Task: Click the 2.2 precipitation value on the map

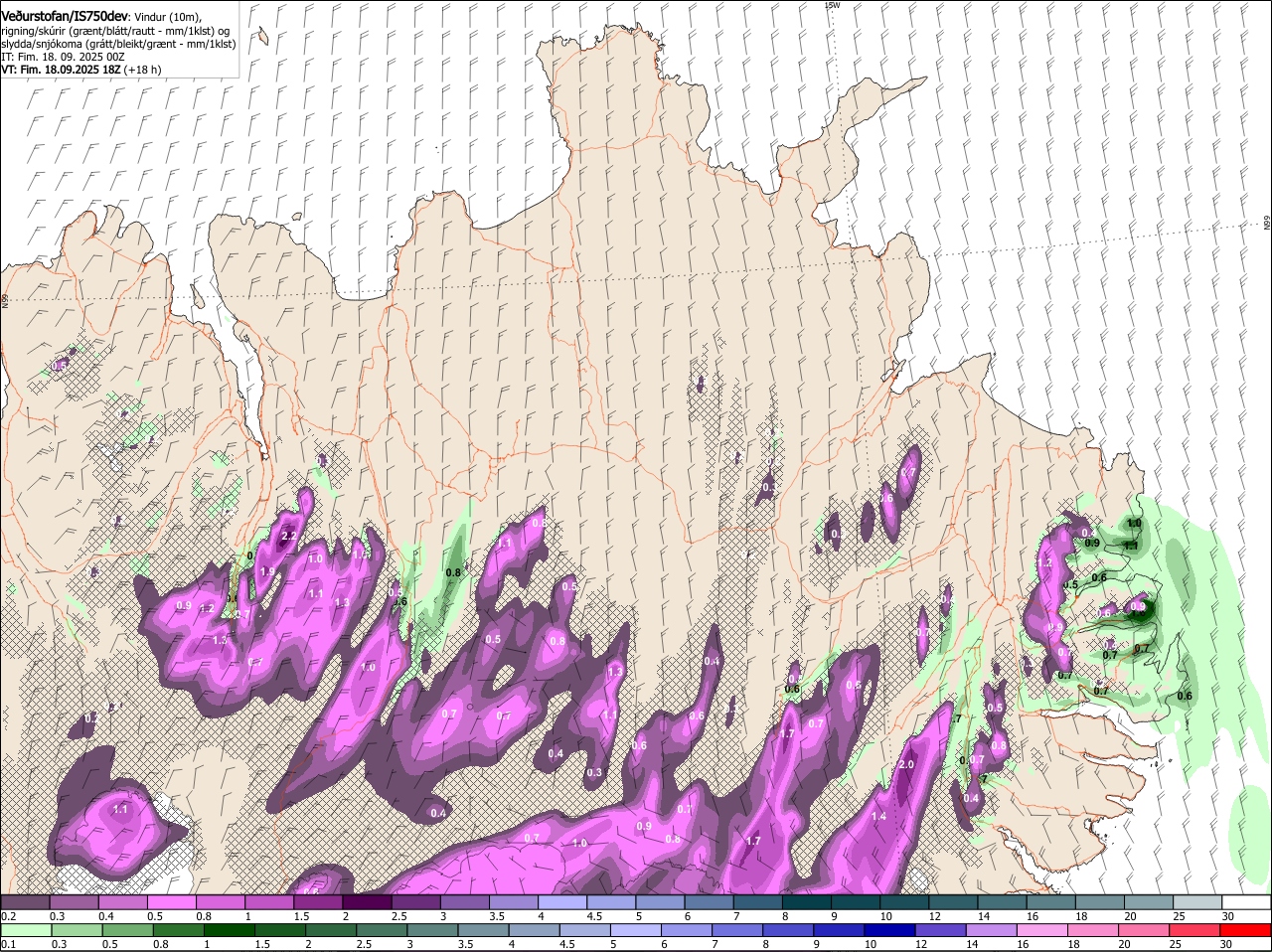Action: (289, 537)
